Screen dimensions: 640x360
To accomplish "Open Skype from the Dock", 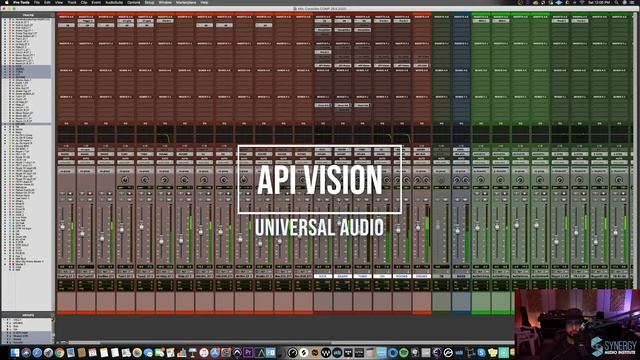I will coord(481,352).
